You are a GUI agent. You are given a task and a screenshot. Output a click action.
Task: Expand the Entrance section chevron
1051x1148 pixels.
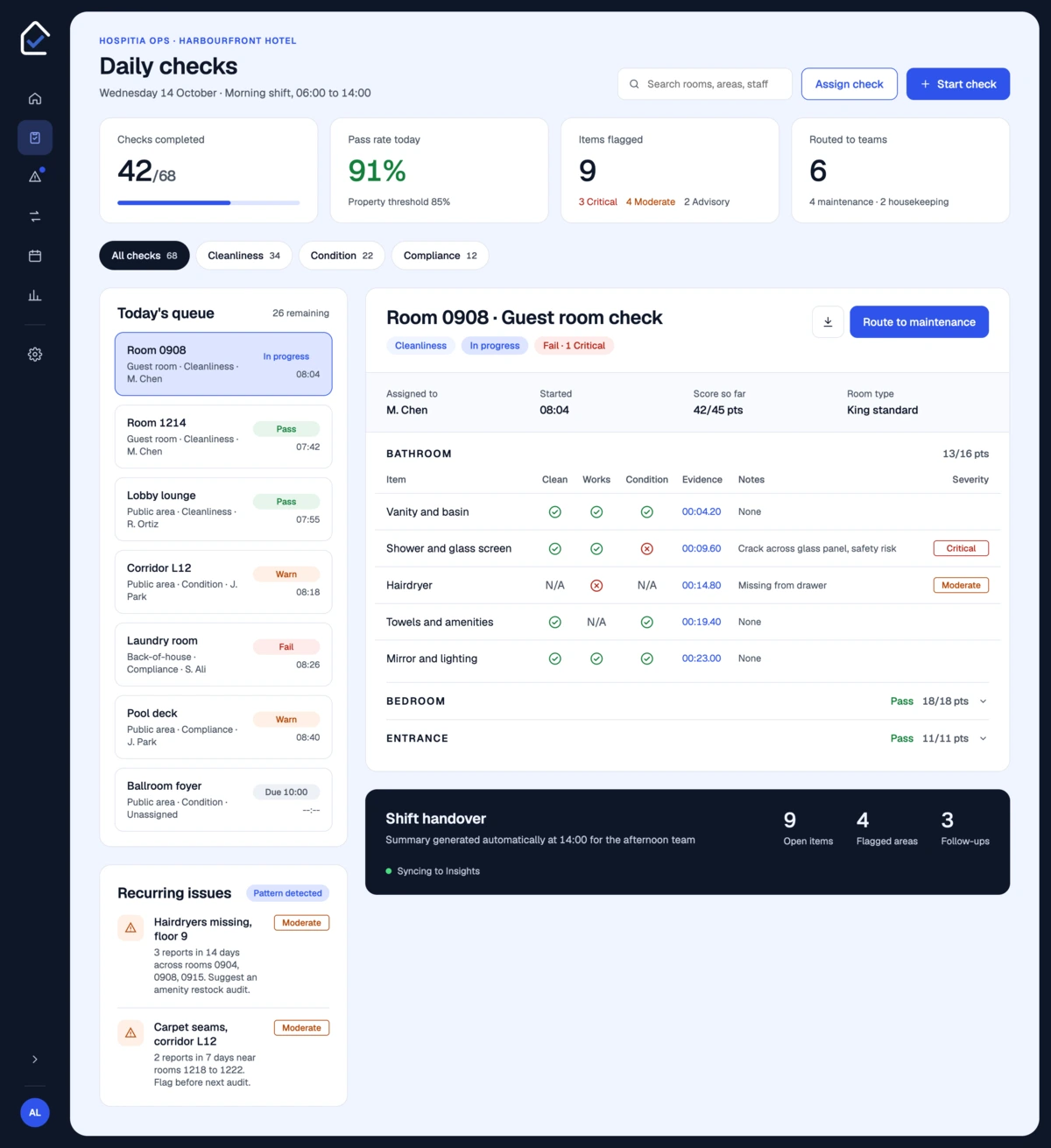tap(983, 738)
